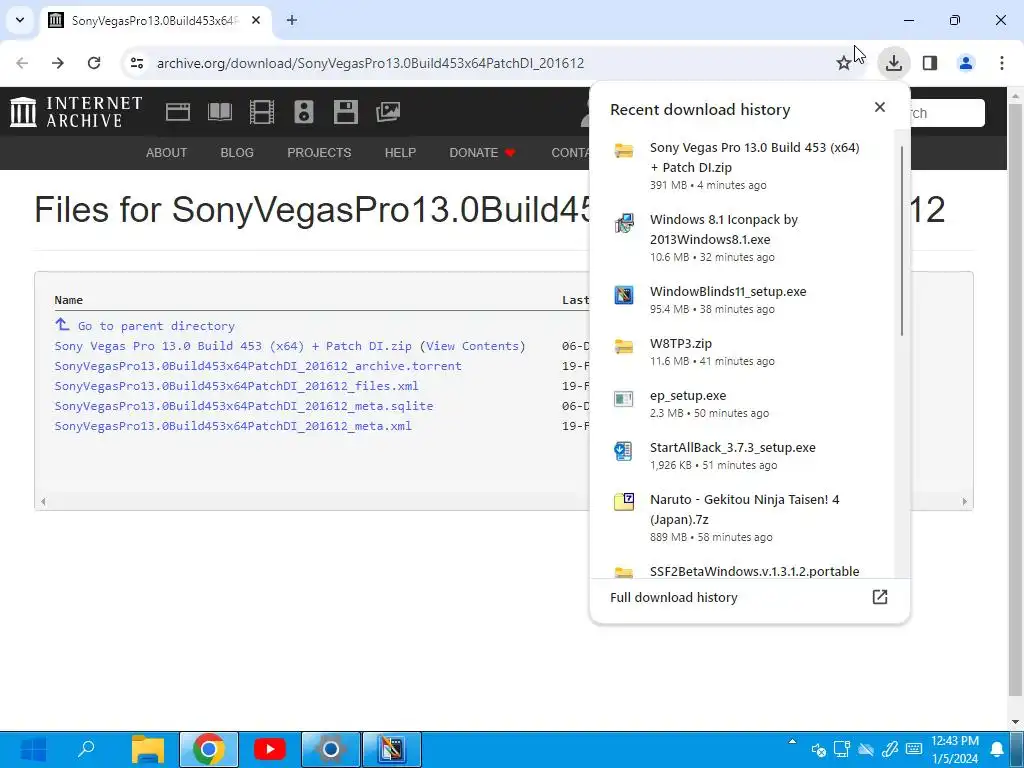Open Chrome side panel icon
The image size is (1024, 768).
tap(930, 63)
